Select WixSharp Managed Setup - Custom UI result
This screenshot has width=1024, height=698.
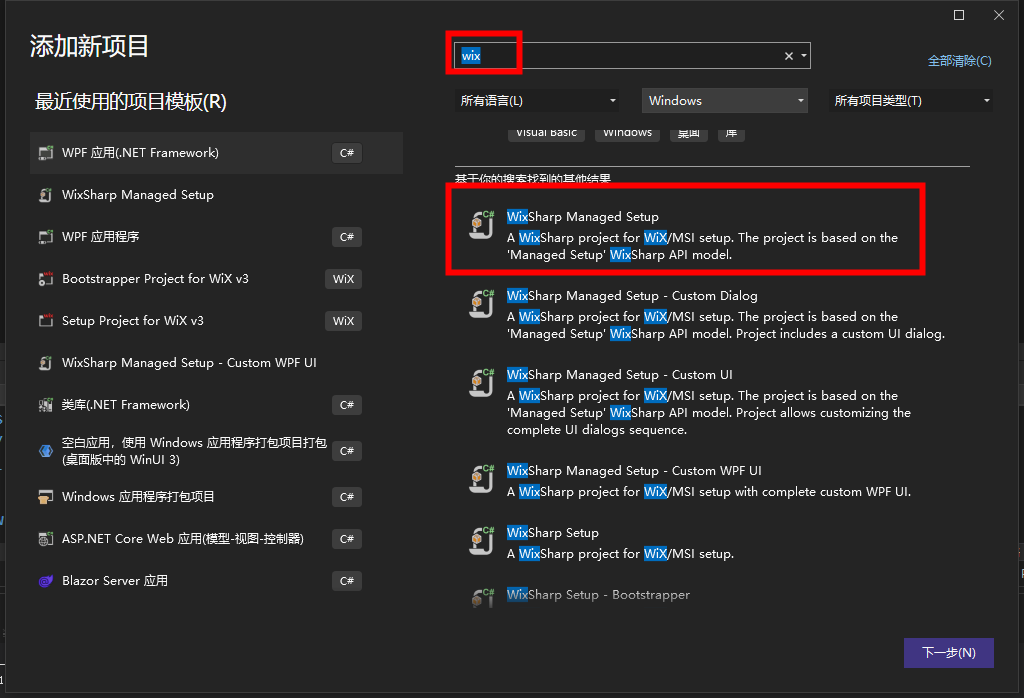pyautogui.click(x=712, y=402)
